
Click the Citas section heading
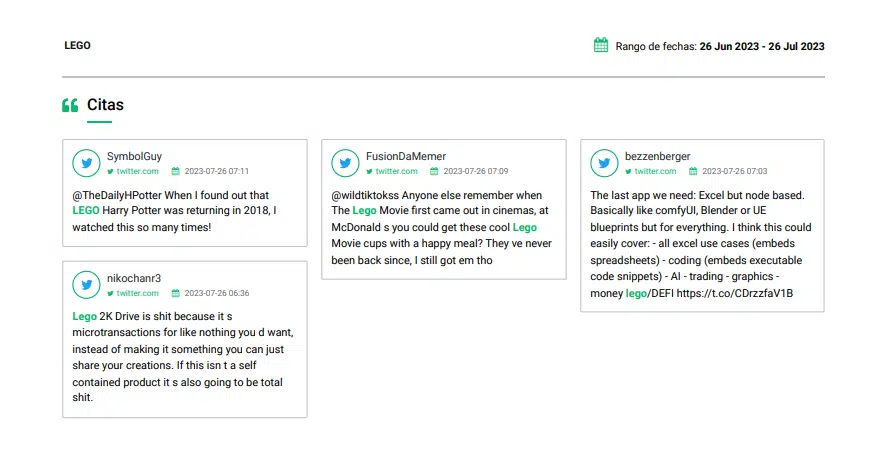105,105
